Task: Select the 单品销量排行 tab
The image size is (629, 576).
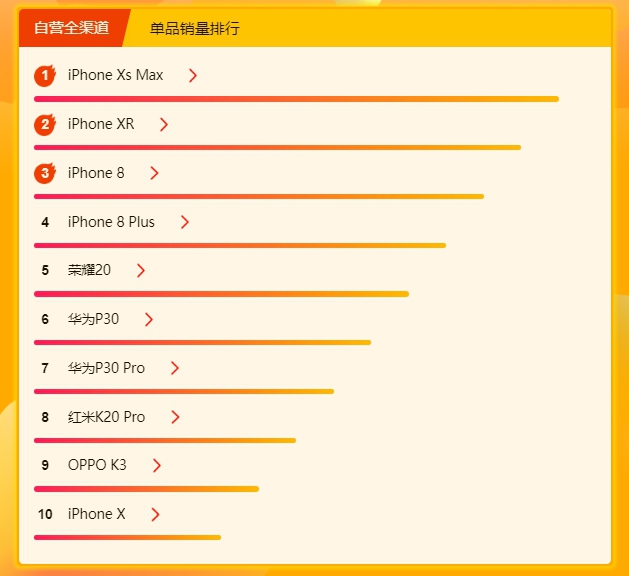Action: [x=195, y=28]
